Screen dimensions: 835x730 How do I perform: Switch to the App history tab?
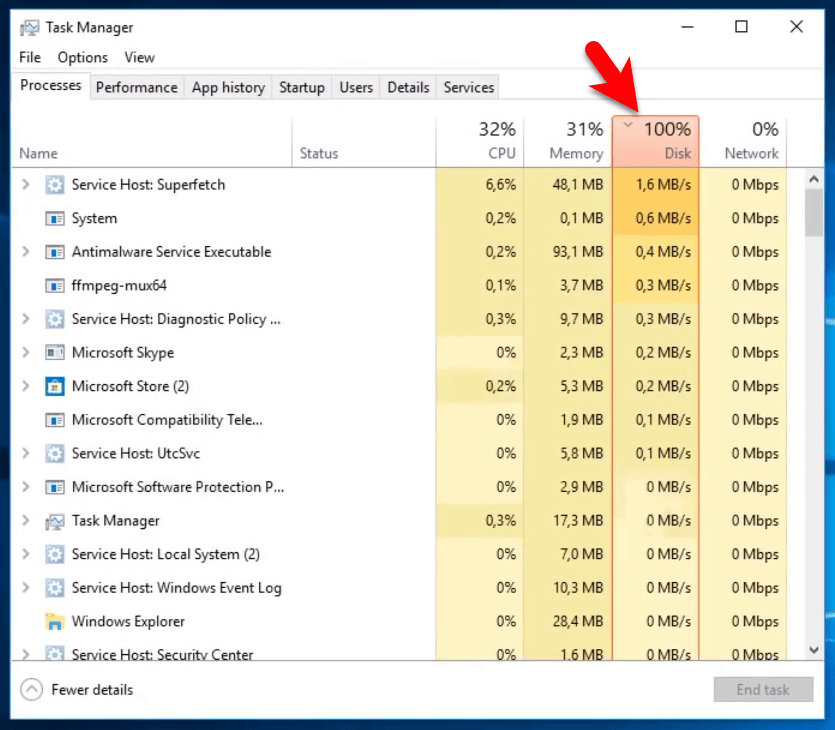click(x=228, y=87)
